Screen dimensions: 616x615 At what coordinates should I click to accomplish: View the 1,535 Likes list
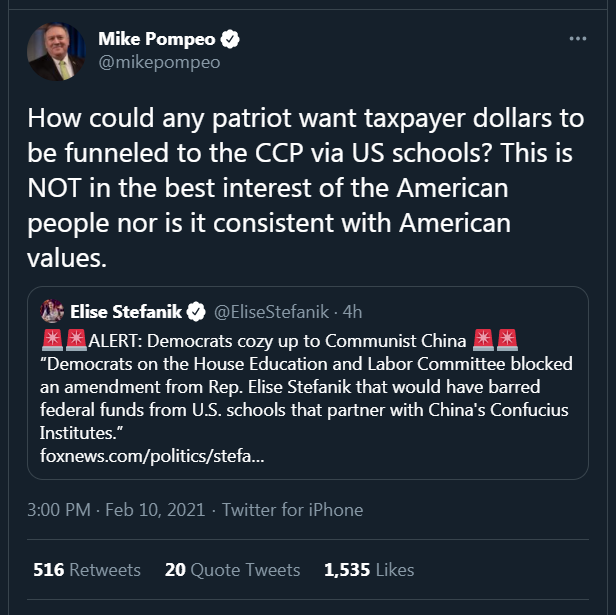369,570
